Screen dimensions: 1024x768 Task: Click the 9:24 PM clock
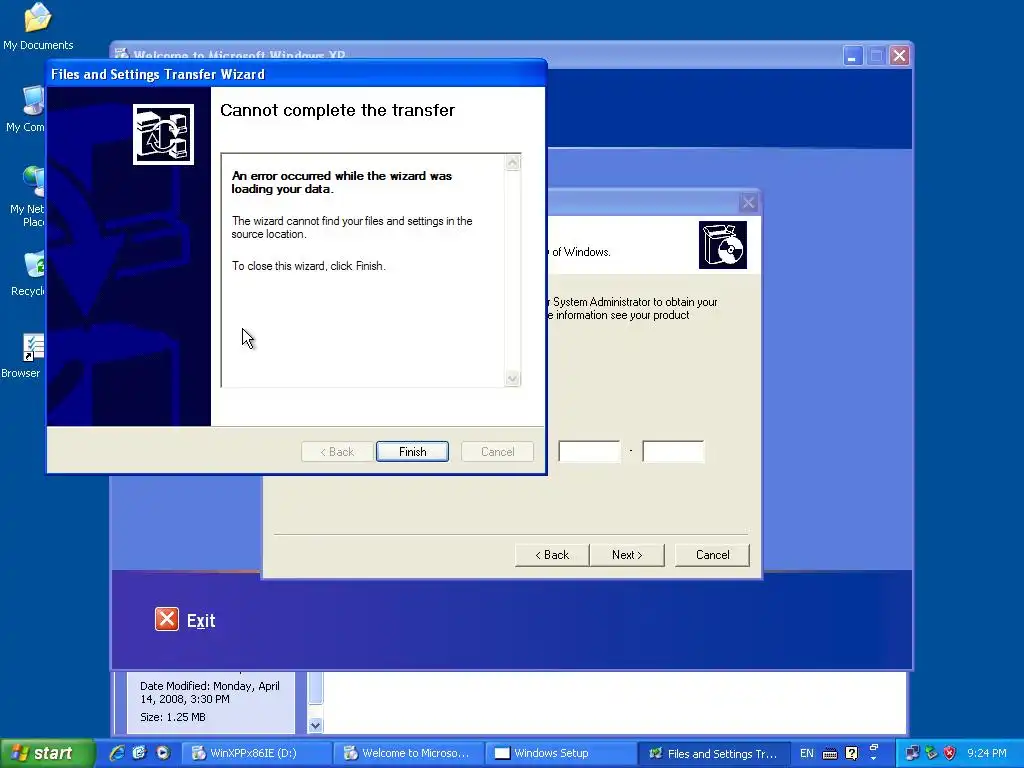pos(987,753)
